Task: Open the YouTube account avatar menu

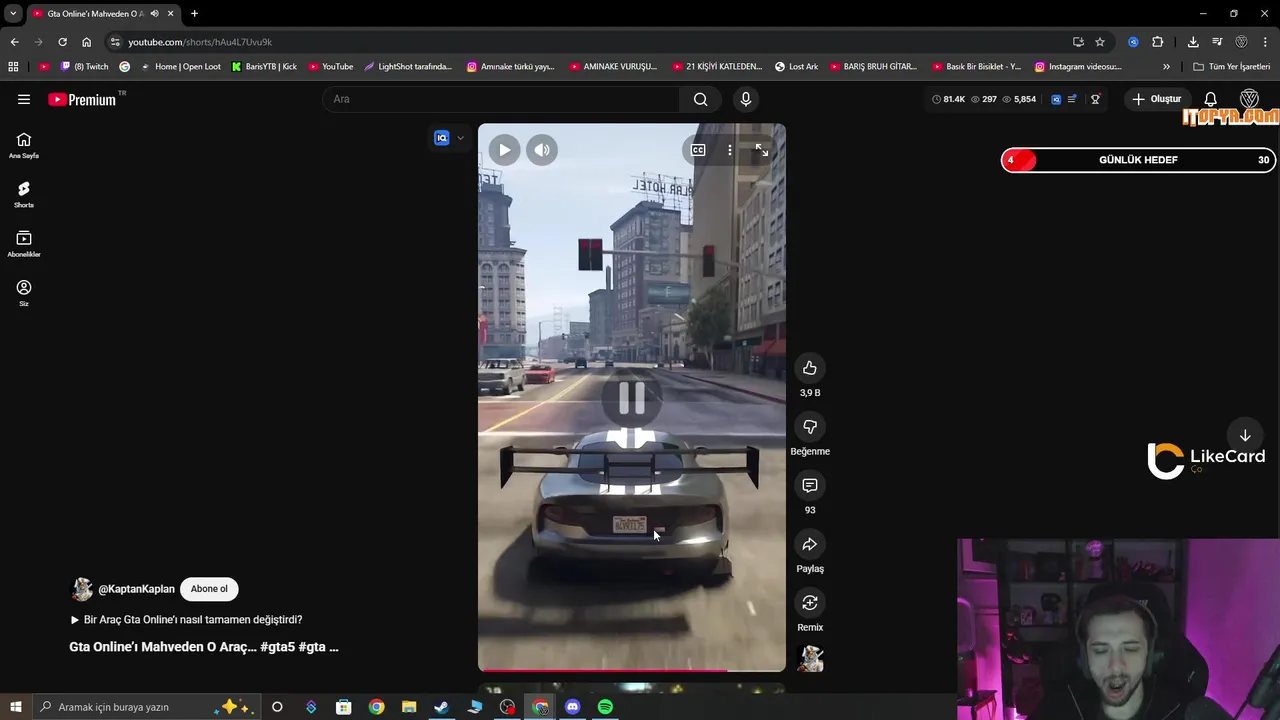Action: [1249, 99]
